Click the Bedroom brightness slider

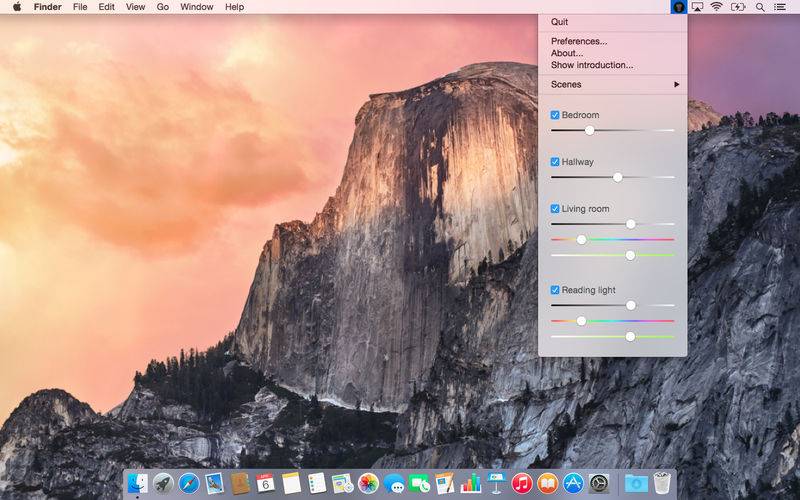(x=613, y=131)
